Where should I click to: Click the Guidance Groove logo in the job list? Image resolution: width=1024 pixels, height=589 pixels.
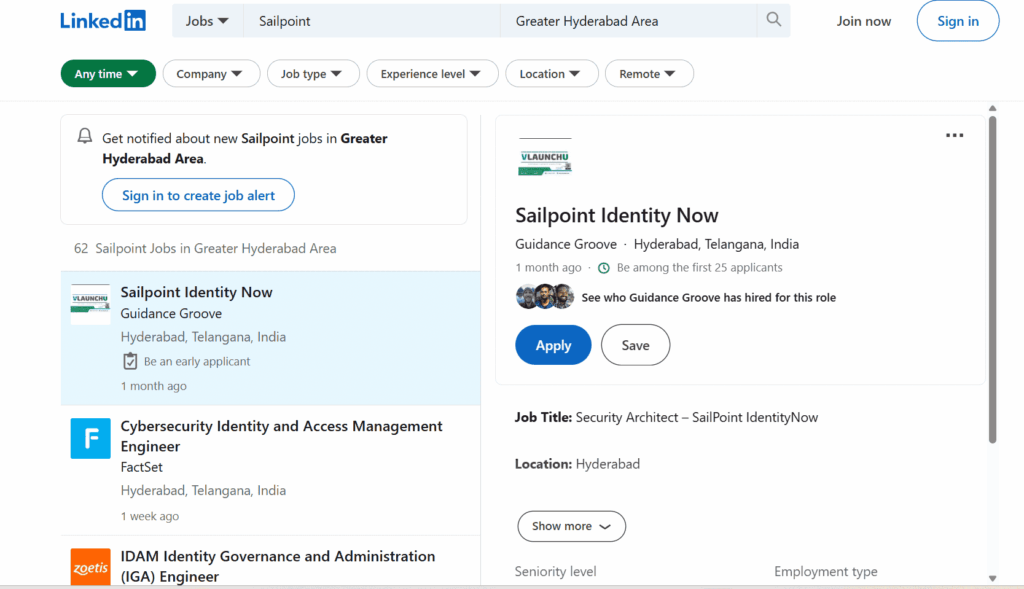[x=90, y=304]
